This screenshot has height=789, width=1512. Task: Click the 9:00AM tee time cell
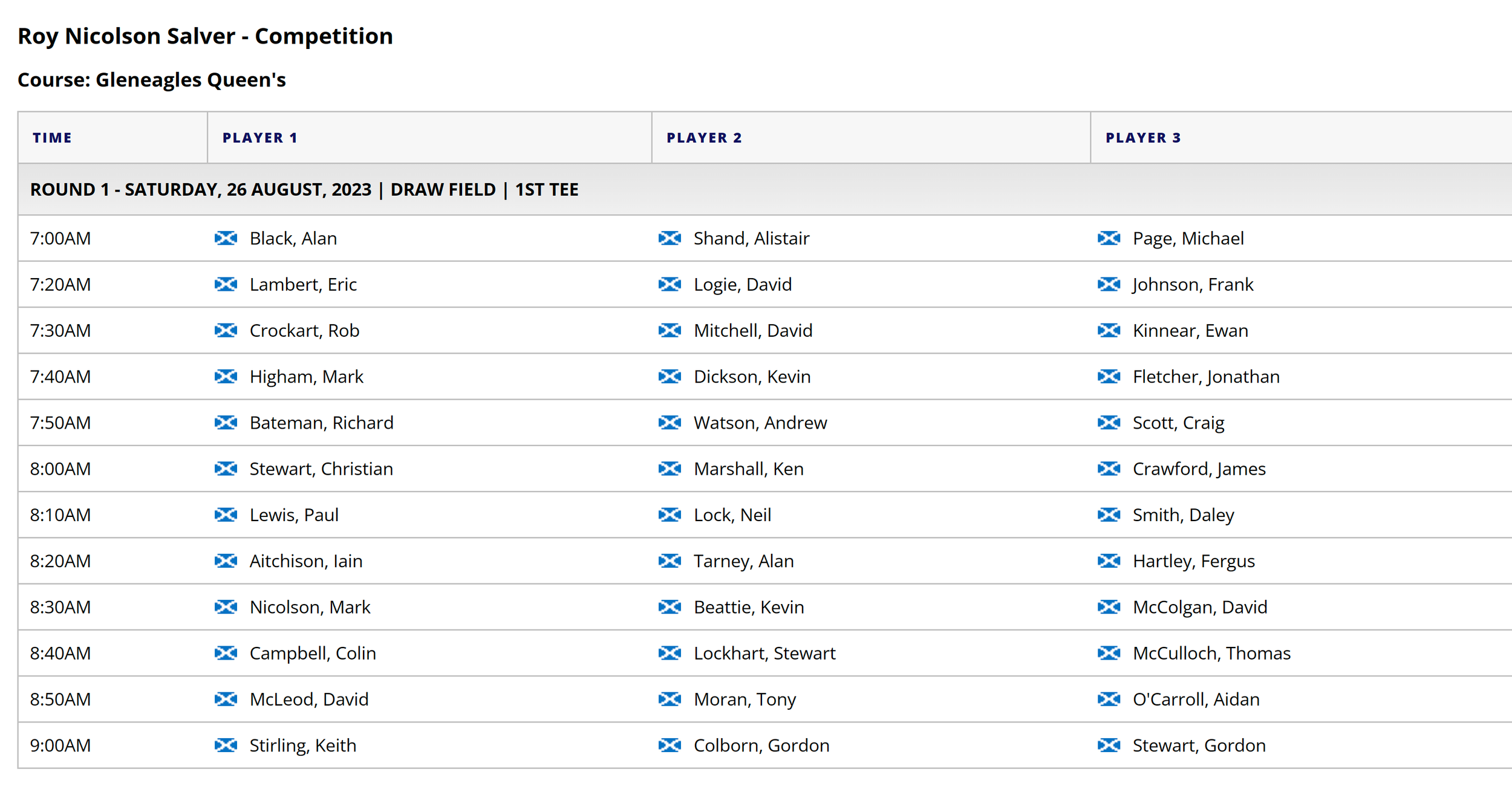point(60,745)
